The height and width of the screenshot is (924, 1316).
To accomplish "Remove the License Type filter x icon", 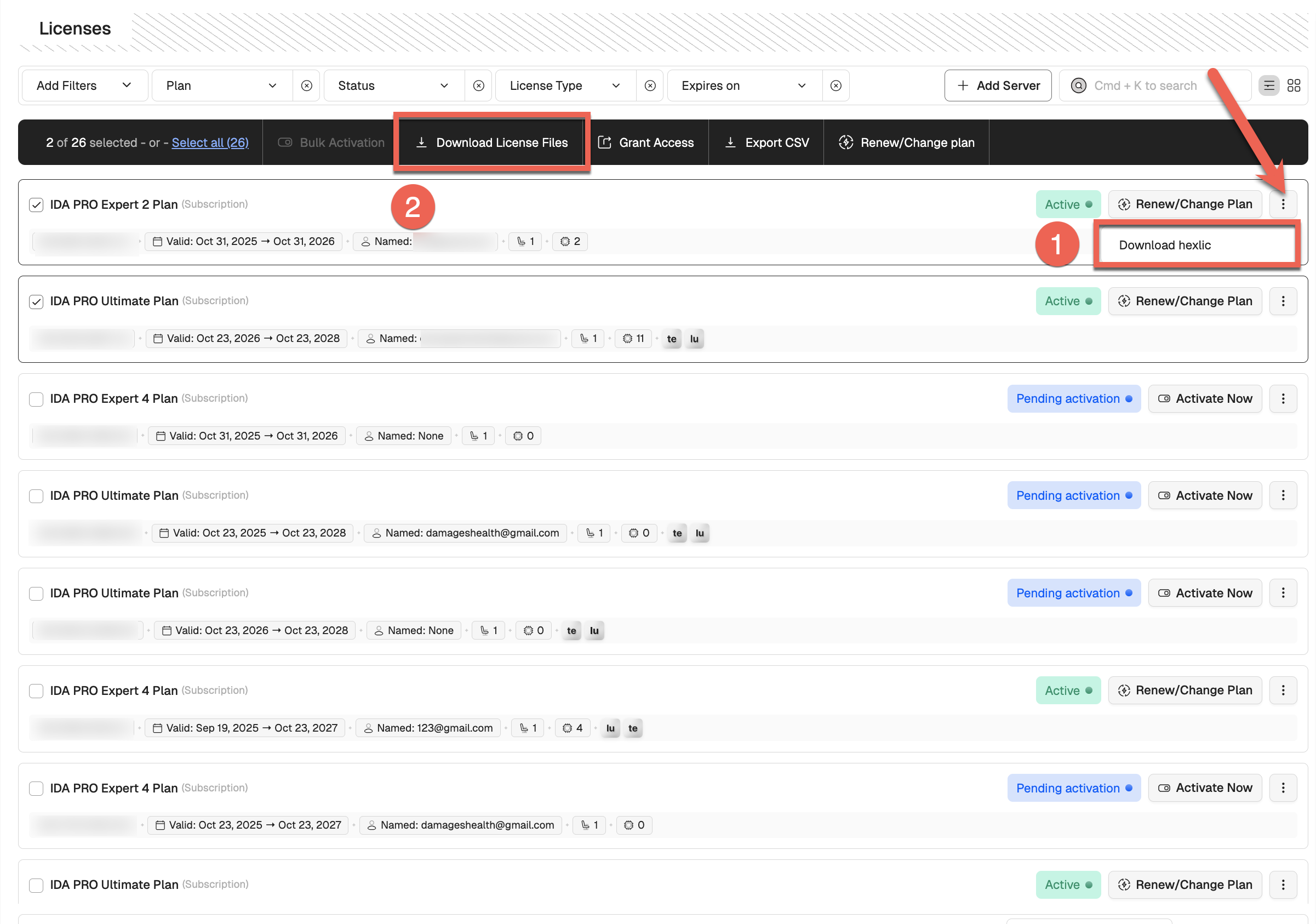I will click(x=650, y=85).
